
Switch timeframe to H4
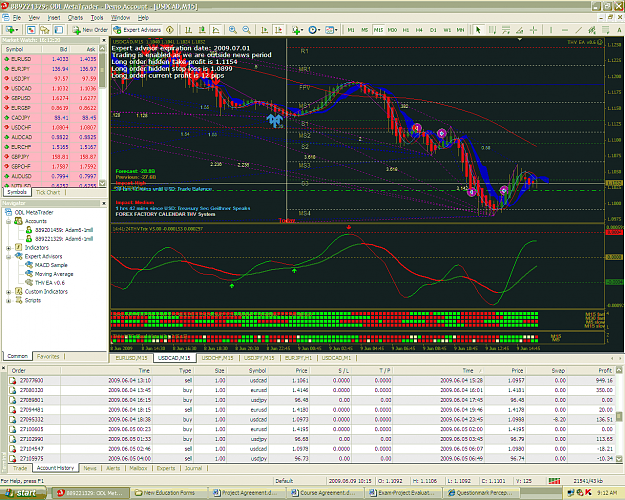[x=419, y=30]
